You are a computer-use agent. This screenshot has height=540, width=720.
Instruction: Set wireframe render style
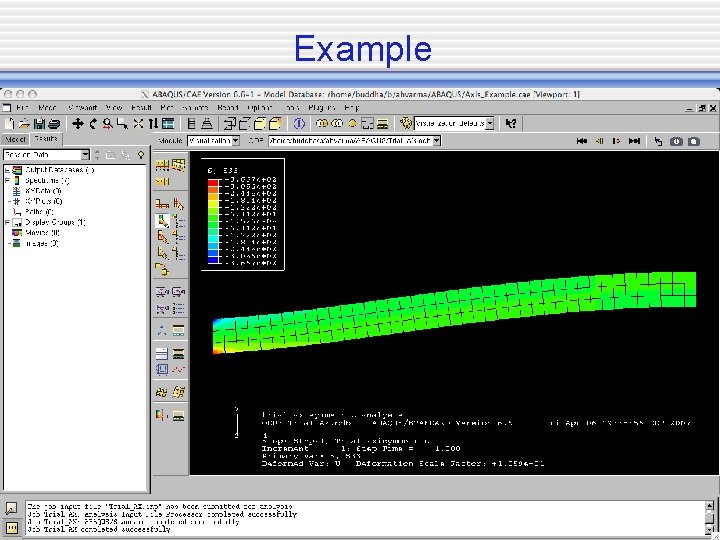click(x=230, y=123)
